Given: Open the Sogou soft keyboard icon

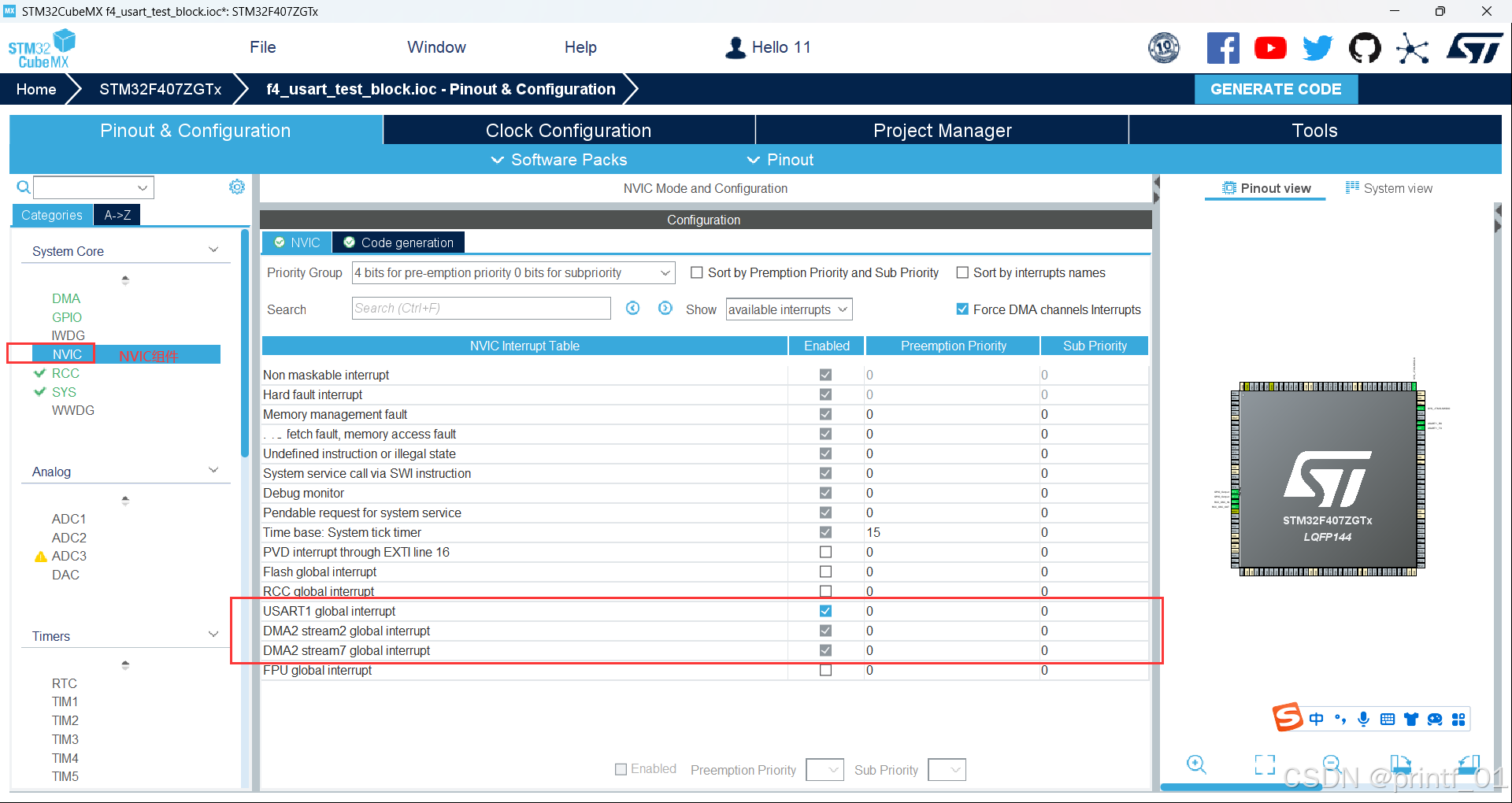Looking at the screenshot, I should tap(1388, 719).
